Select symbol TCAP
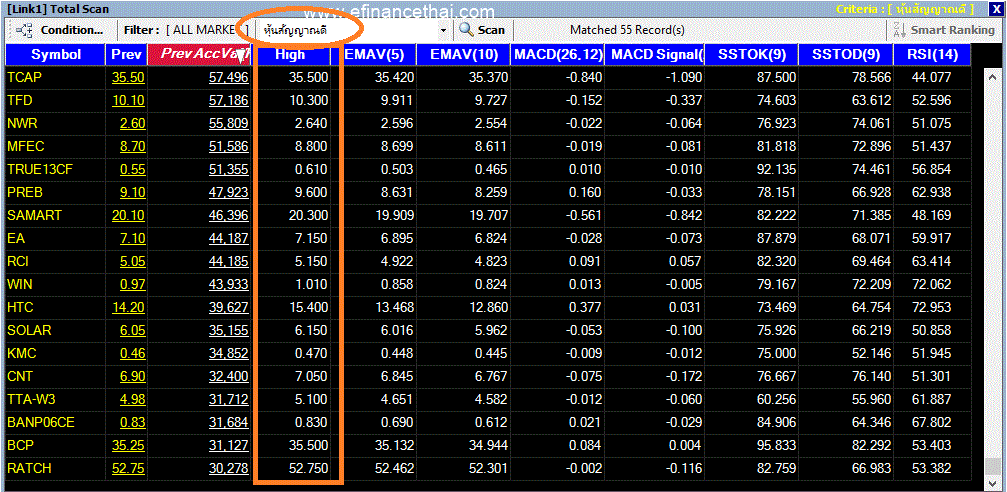This screenshot has width=1007, height=492. coord(26,78)
